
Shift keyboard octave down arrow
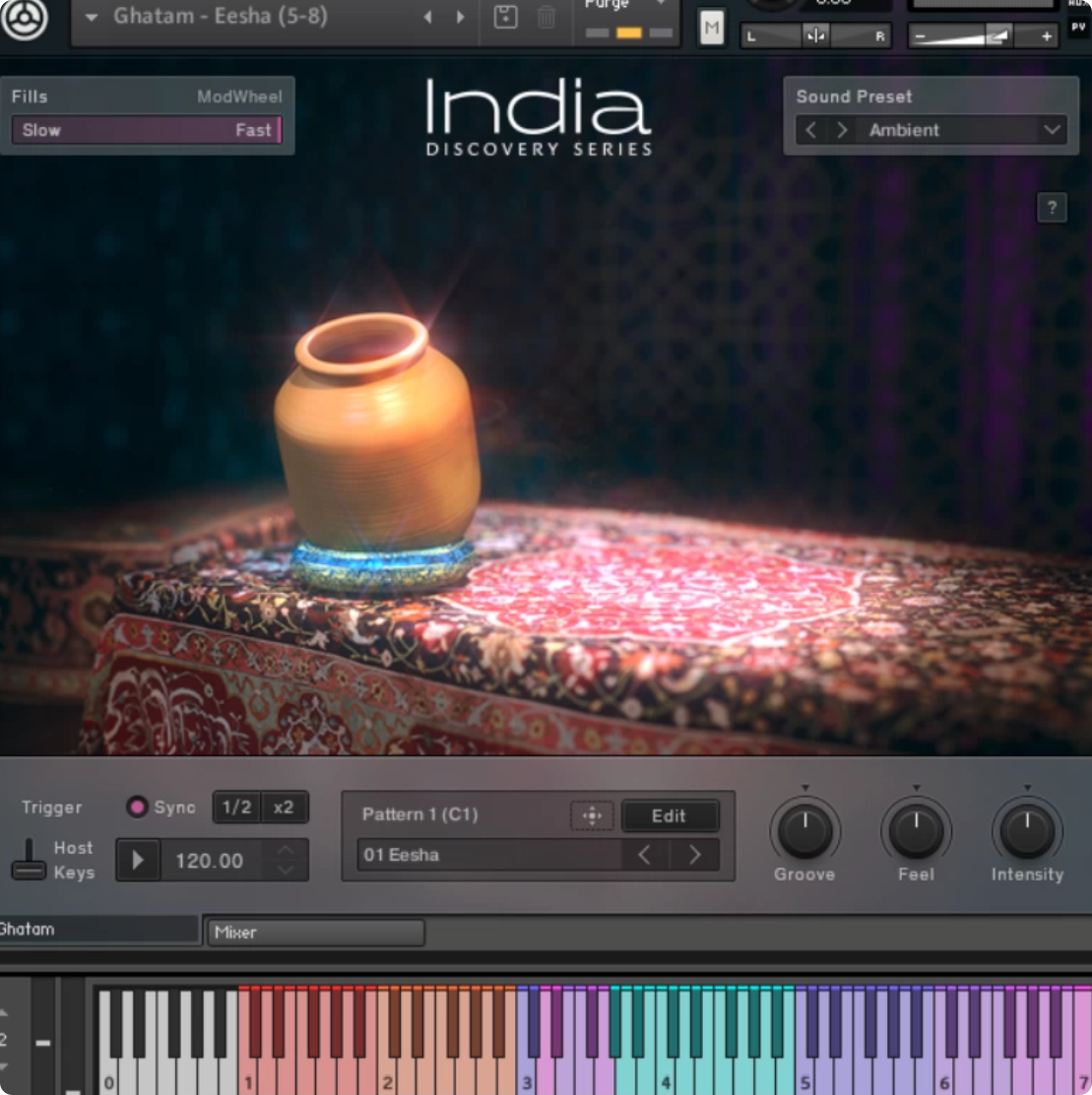pos(4,1066)
